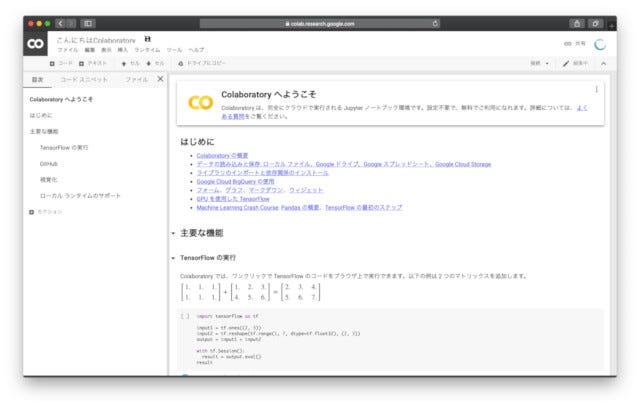Open the ランタイム menu
The image size is (640, 408).
pos(148,49)
